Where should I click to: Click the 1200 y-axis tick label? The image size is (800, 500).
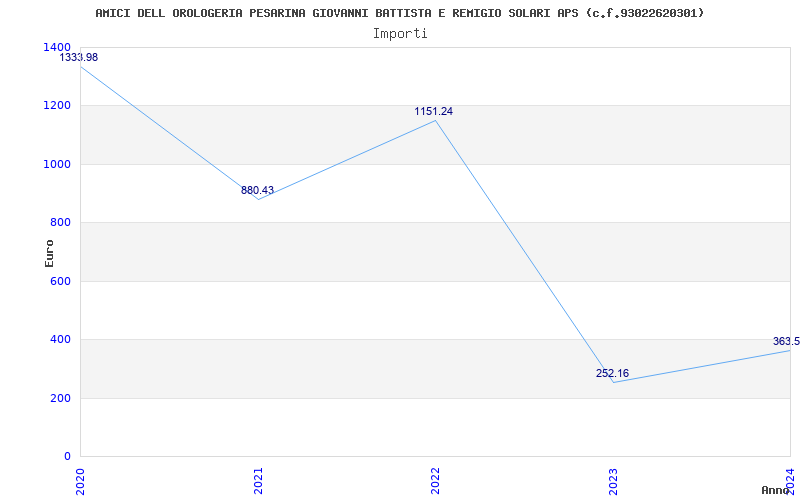(x=58, y=106)
